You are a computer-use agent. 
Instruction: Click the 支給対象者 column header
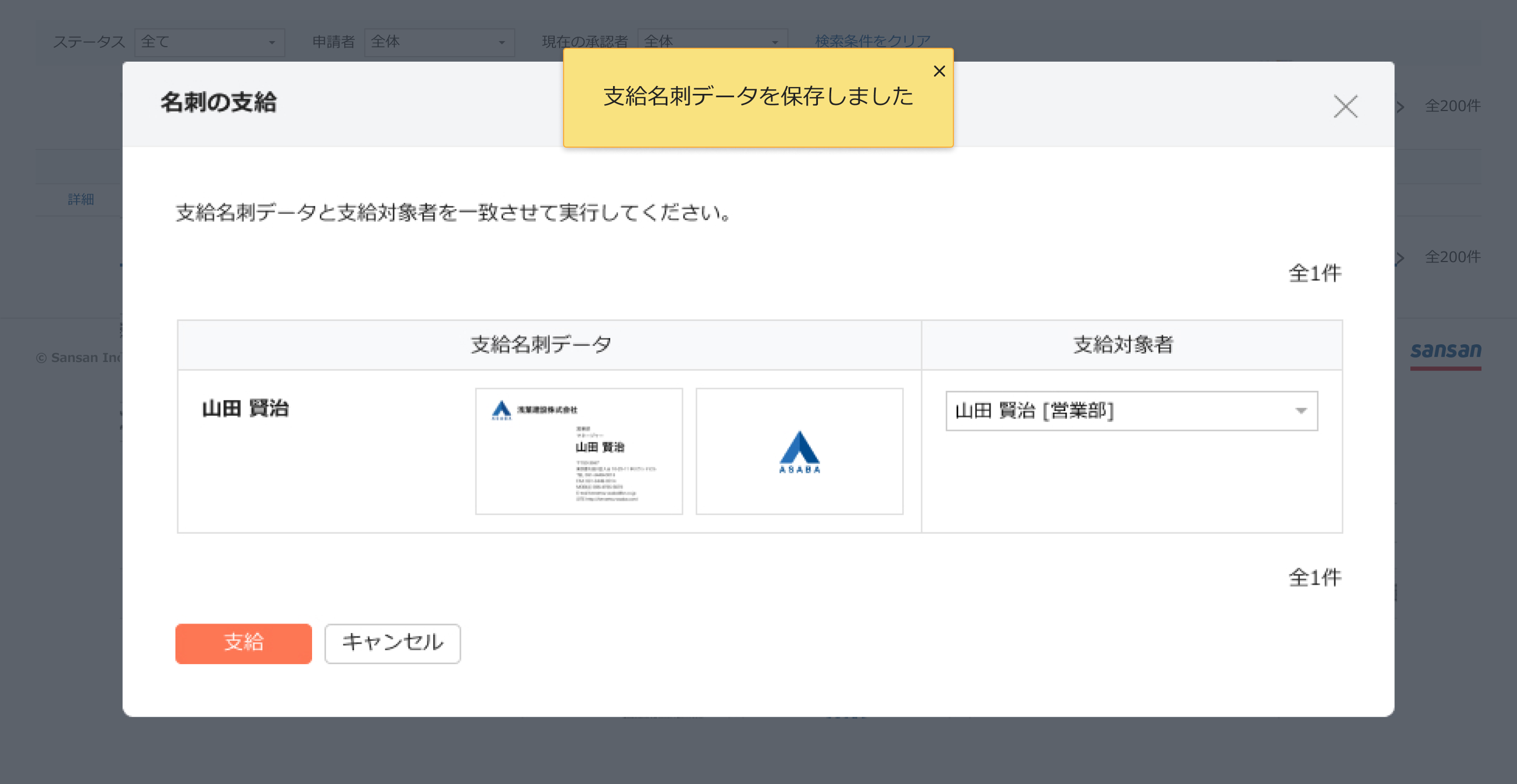(1122, 345)
